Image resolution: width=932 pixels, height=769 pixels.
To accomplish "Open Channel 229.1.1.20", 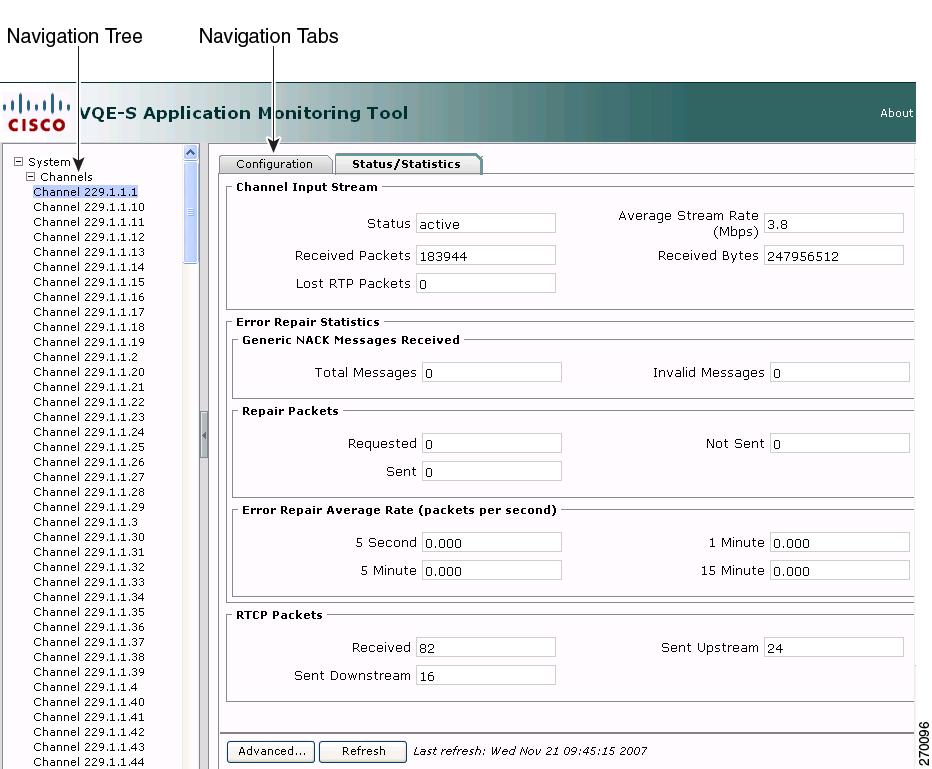I will (x=89, y=372).
